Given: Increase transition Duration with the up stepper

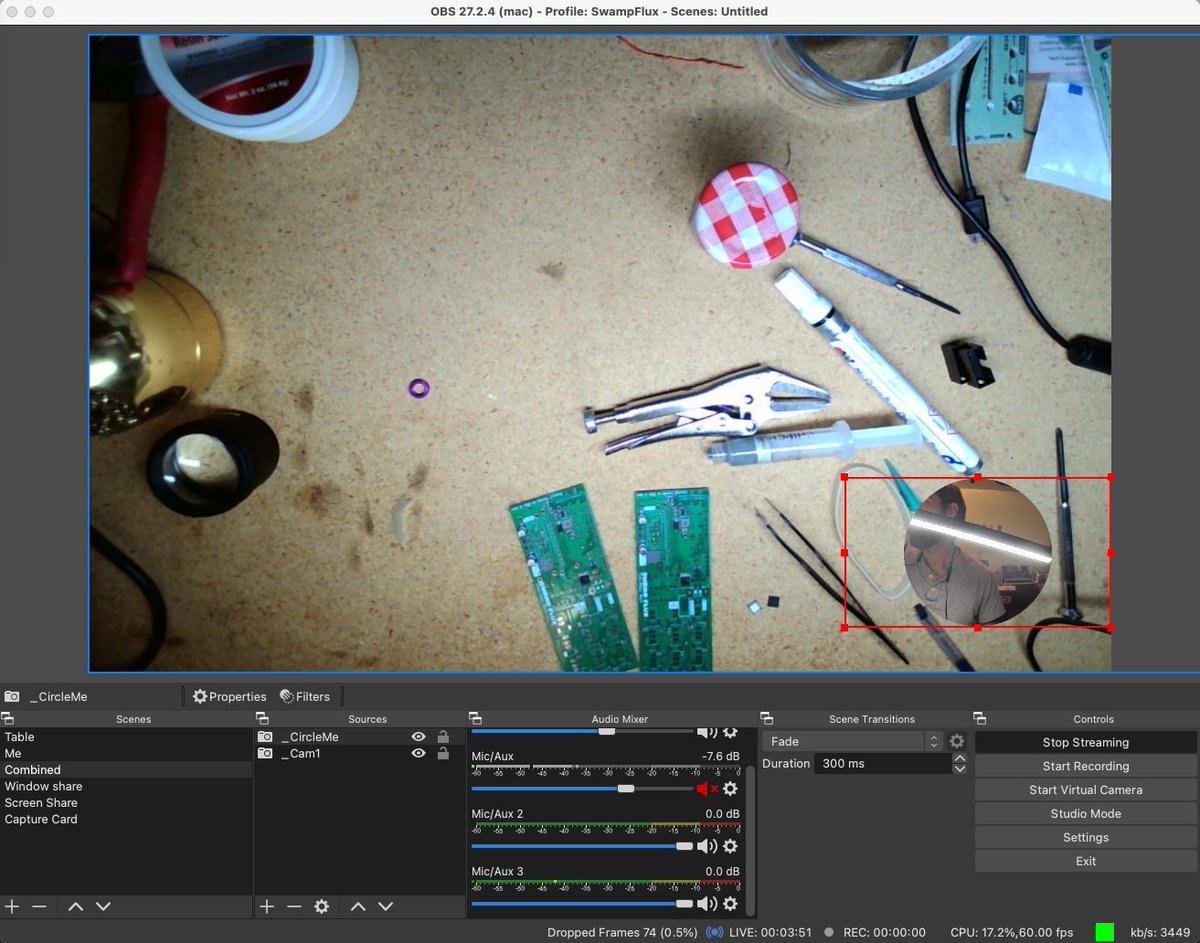Looking at the screenshot, I should point(958,758).
